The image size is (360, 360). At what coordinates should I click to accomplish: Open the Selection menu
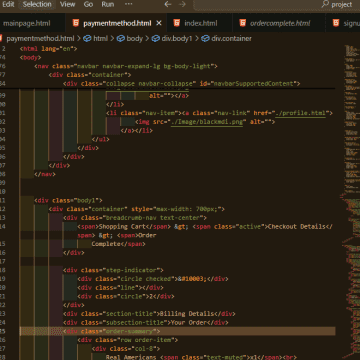[x=37, y=4]
